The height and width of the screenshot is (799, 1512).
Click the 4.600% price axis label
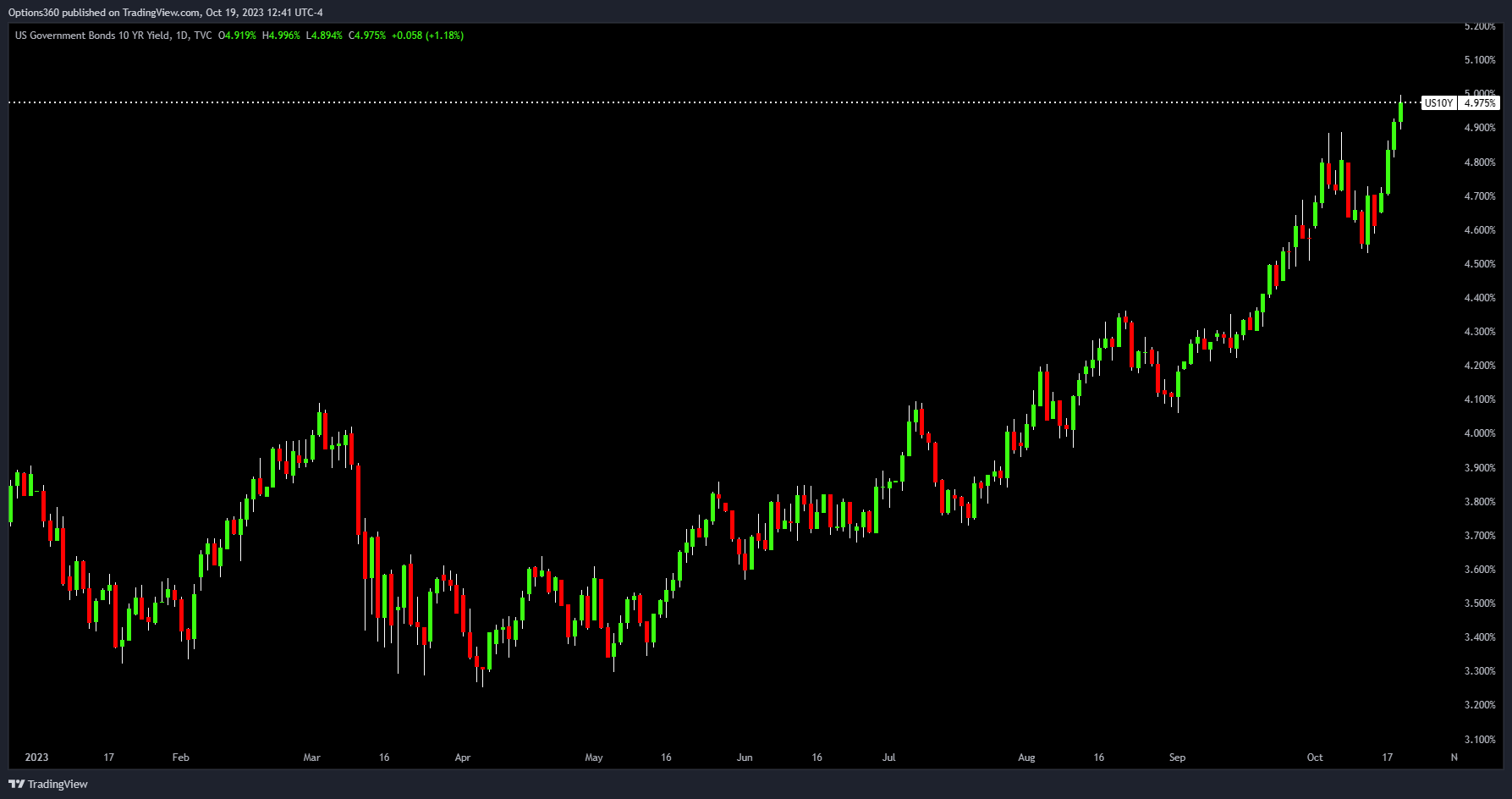1480,230
